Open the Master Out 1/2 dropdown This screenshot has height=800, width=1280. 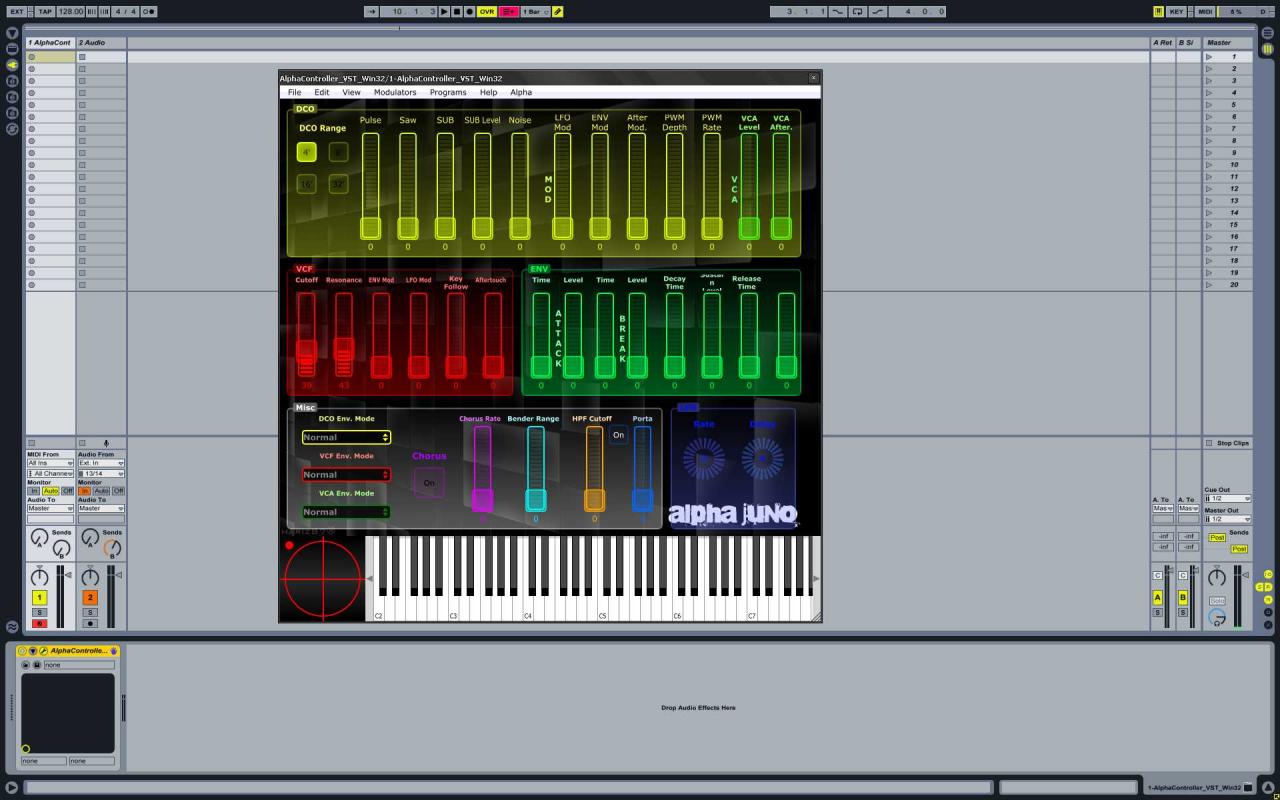pyautogui.click(x=1227, y=519)
